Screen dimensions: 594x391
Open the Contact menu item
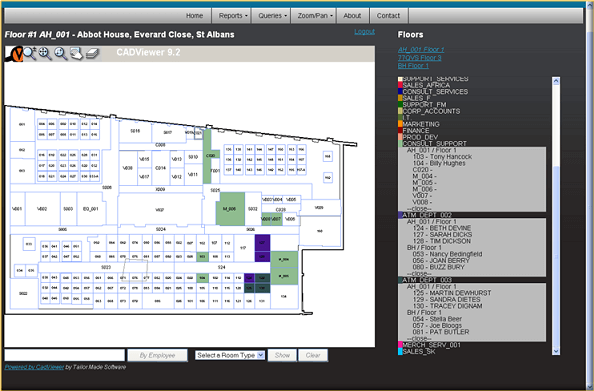(388, 16)
